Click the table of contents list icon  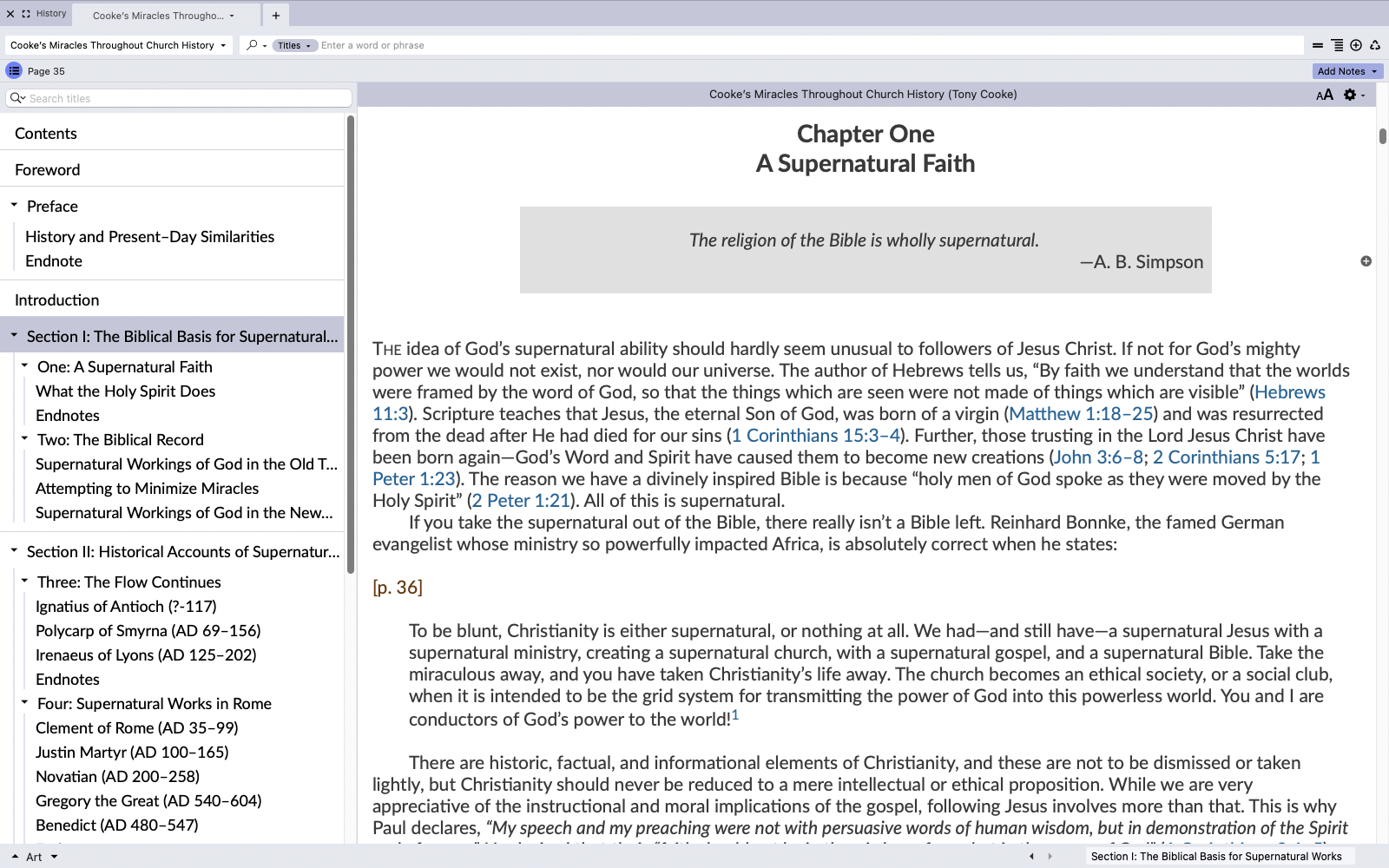(14, 71)
